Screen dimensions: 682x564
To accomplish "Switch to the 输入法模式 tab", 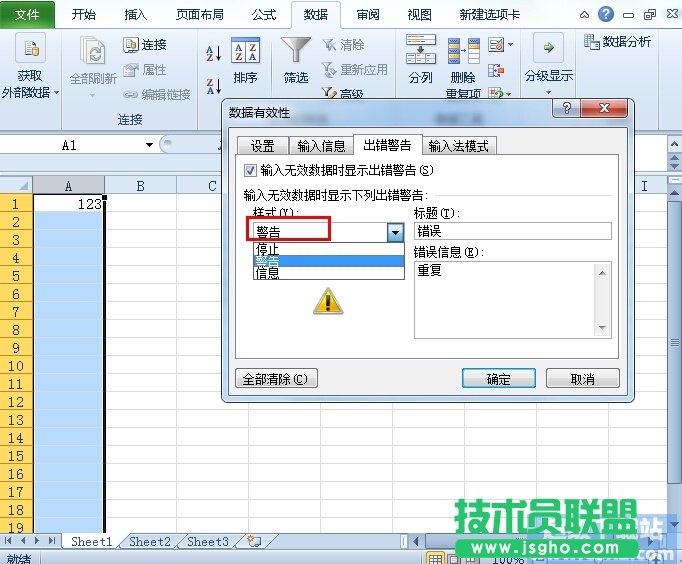I will 459,146.
